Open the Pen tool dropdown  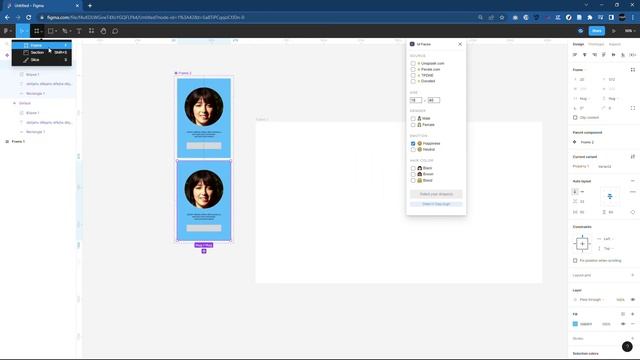click(70, 31)
